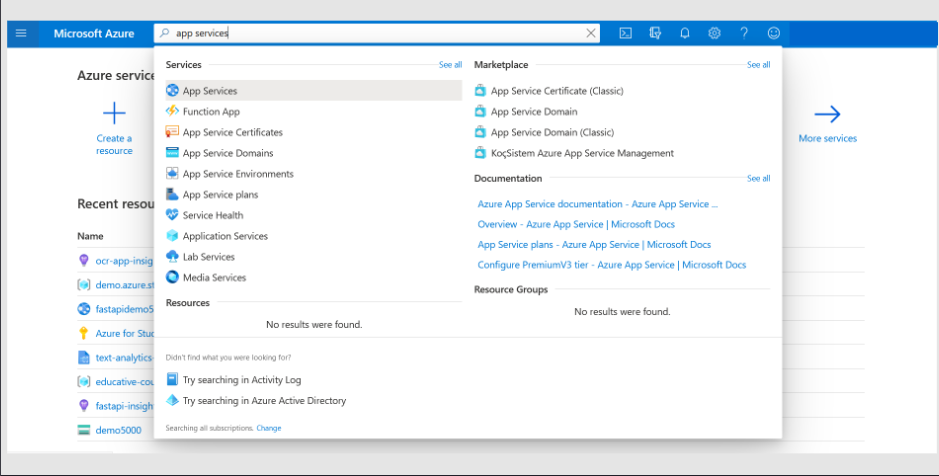The width and height of the screenshot is (939, 476).
Task: Click Microsoft Azure home title
Action: click(x=94, y=34)
